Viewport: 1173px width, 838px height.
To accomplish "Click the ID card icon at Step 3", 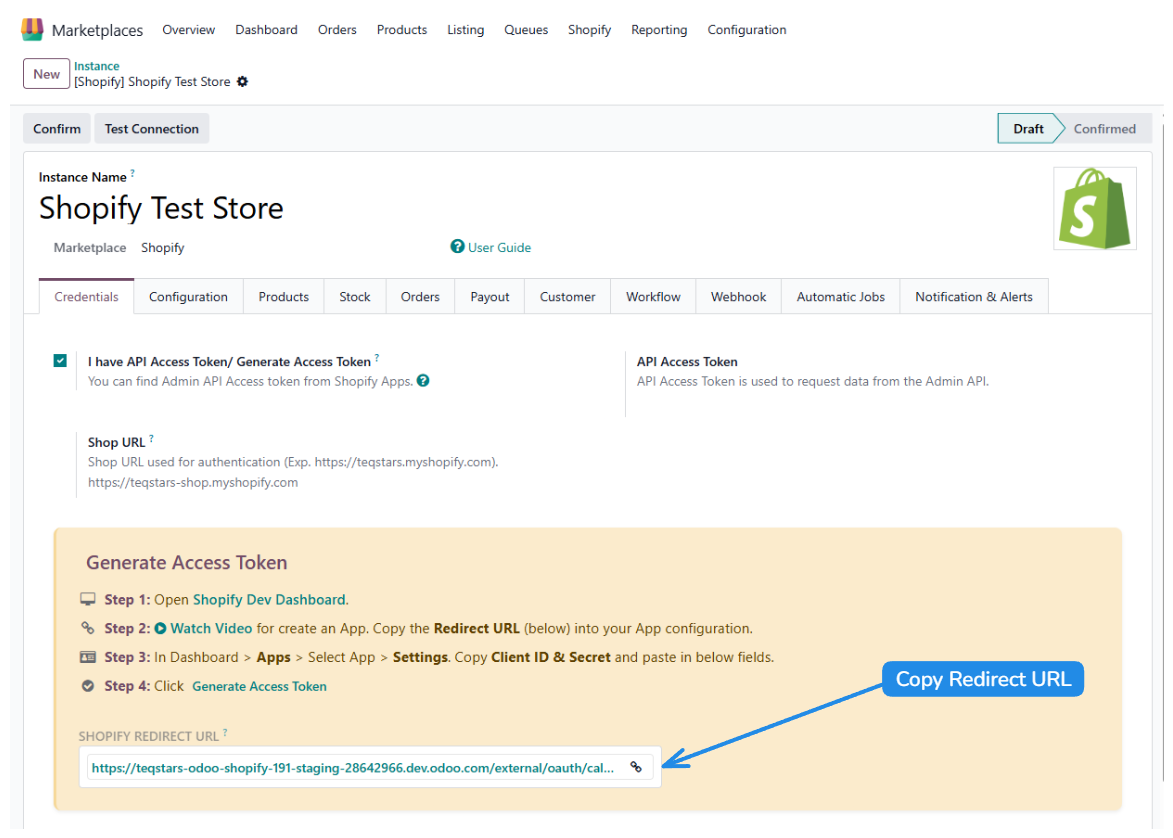I will click(88, 657).
